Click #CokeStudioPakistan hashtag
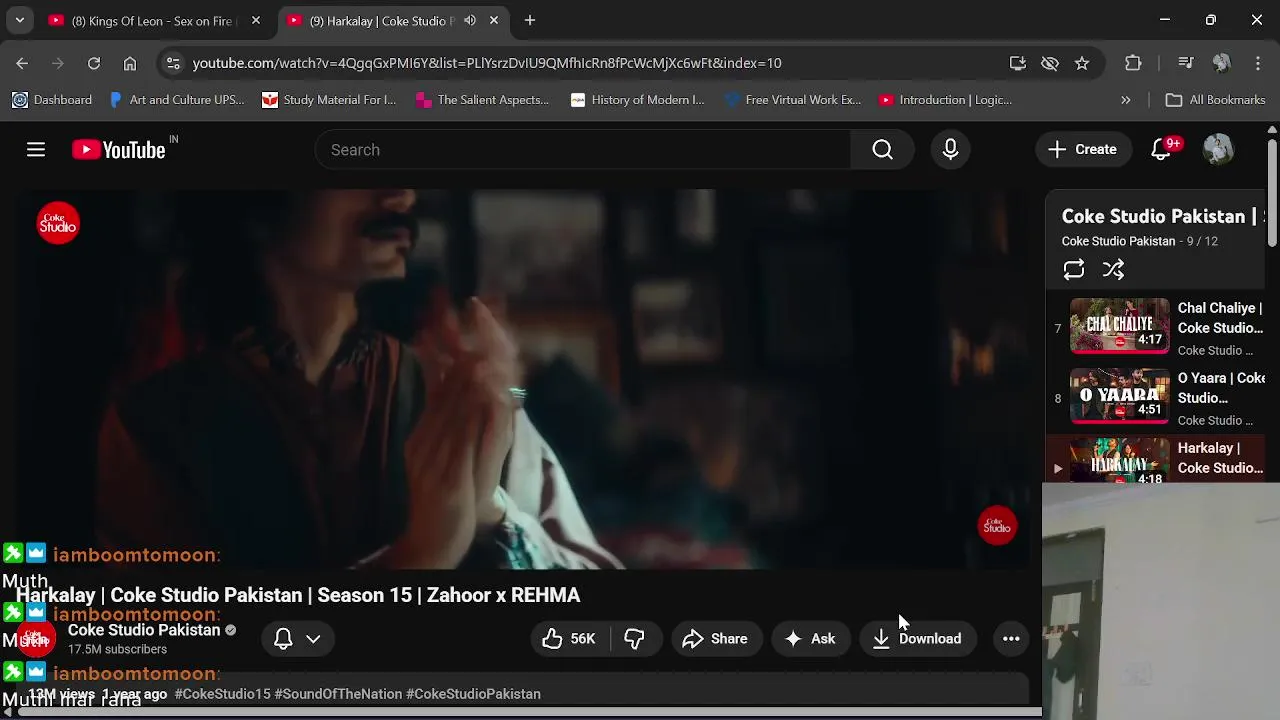 pos(473,694)
